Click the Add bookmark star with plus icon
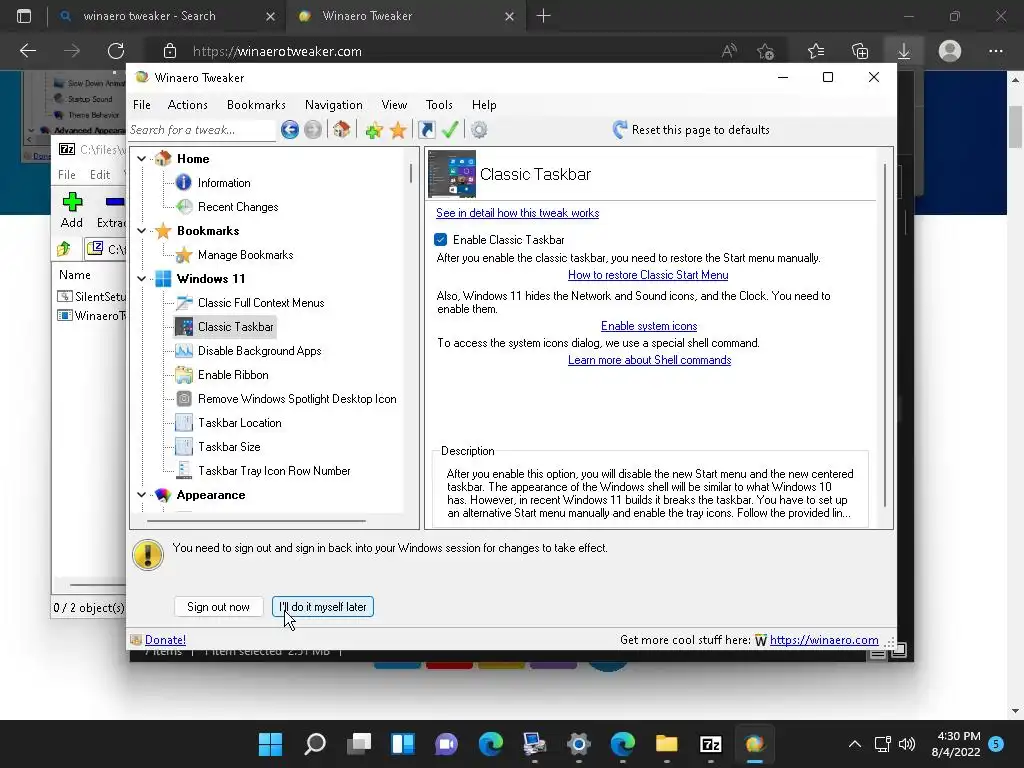 click(374, 130)
